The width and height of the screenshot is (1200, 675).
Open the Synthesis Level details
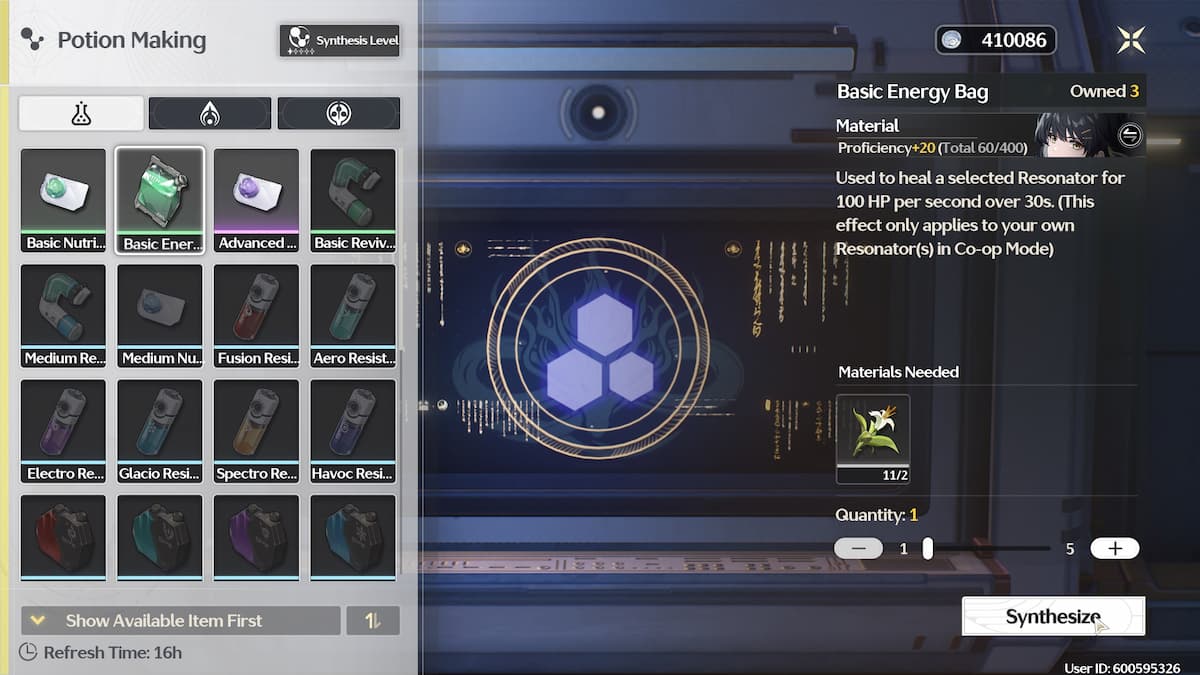coord(340,41)
